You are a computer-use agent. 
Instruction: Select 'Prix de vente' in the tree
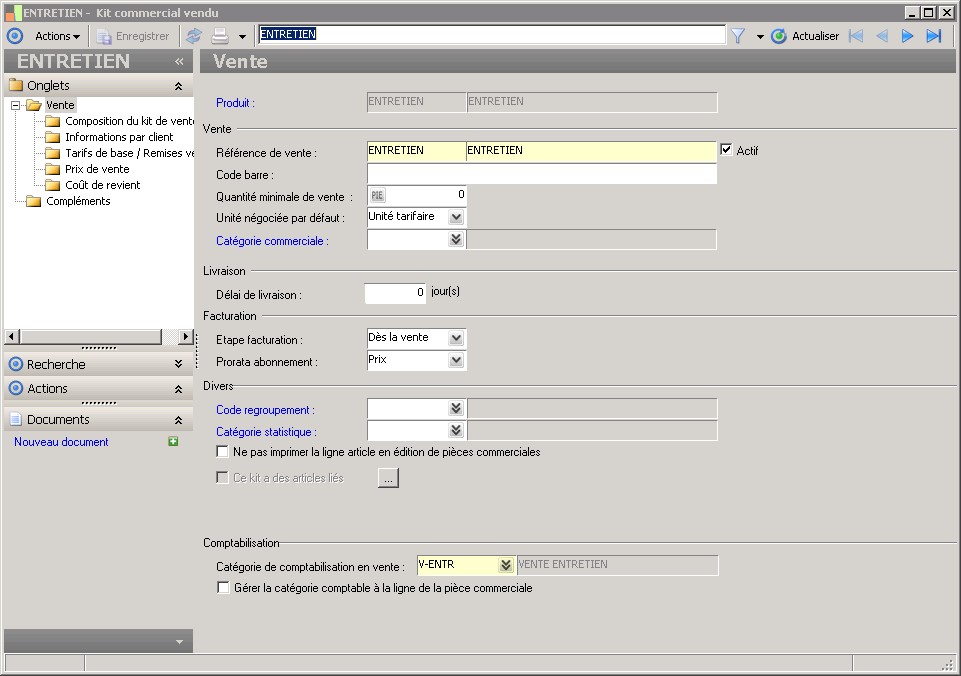coord(97,169)
